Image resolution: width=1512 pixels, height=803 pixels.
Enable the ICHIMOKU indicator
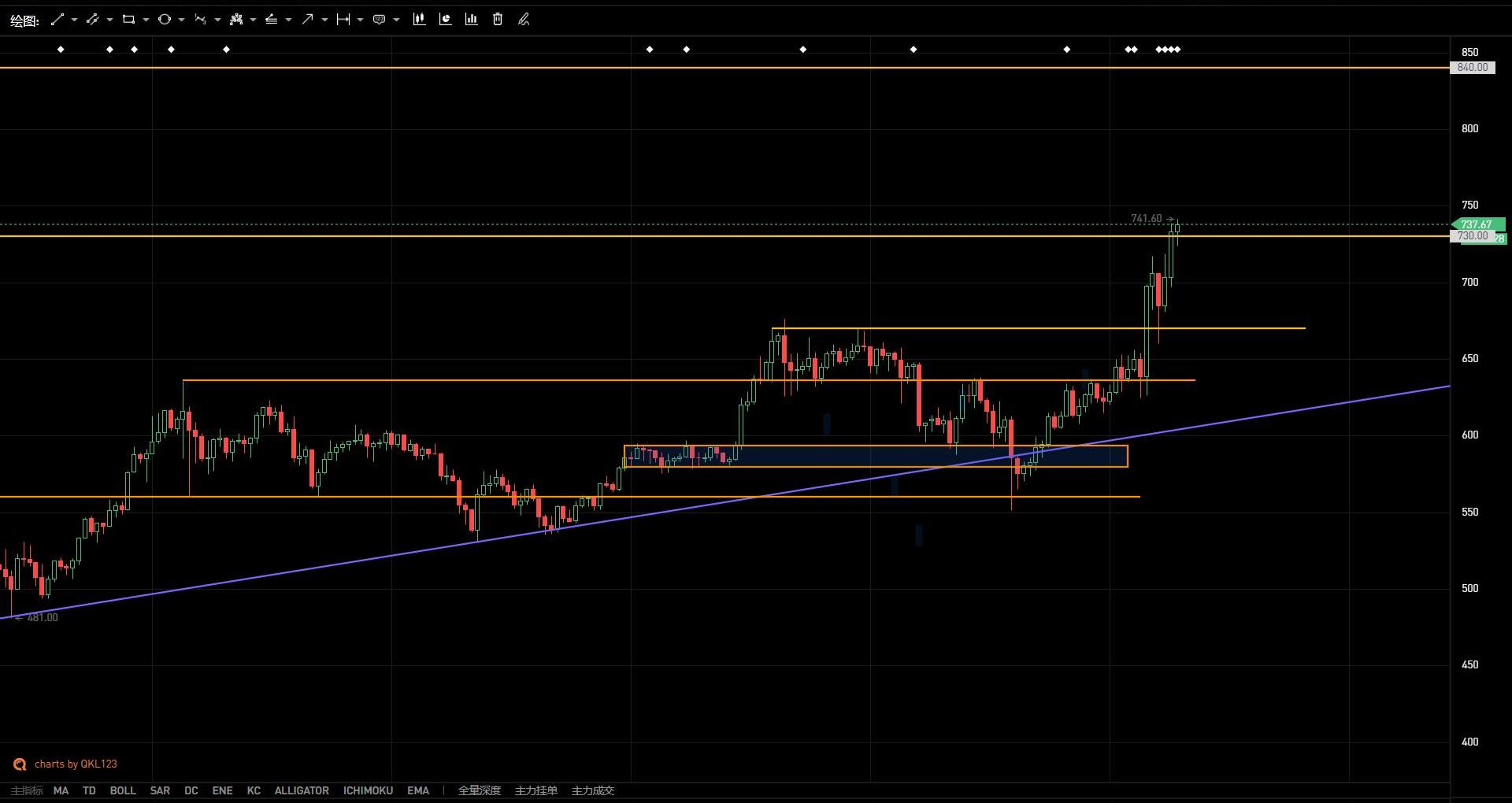tap(368, 790)
